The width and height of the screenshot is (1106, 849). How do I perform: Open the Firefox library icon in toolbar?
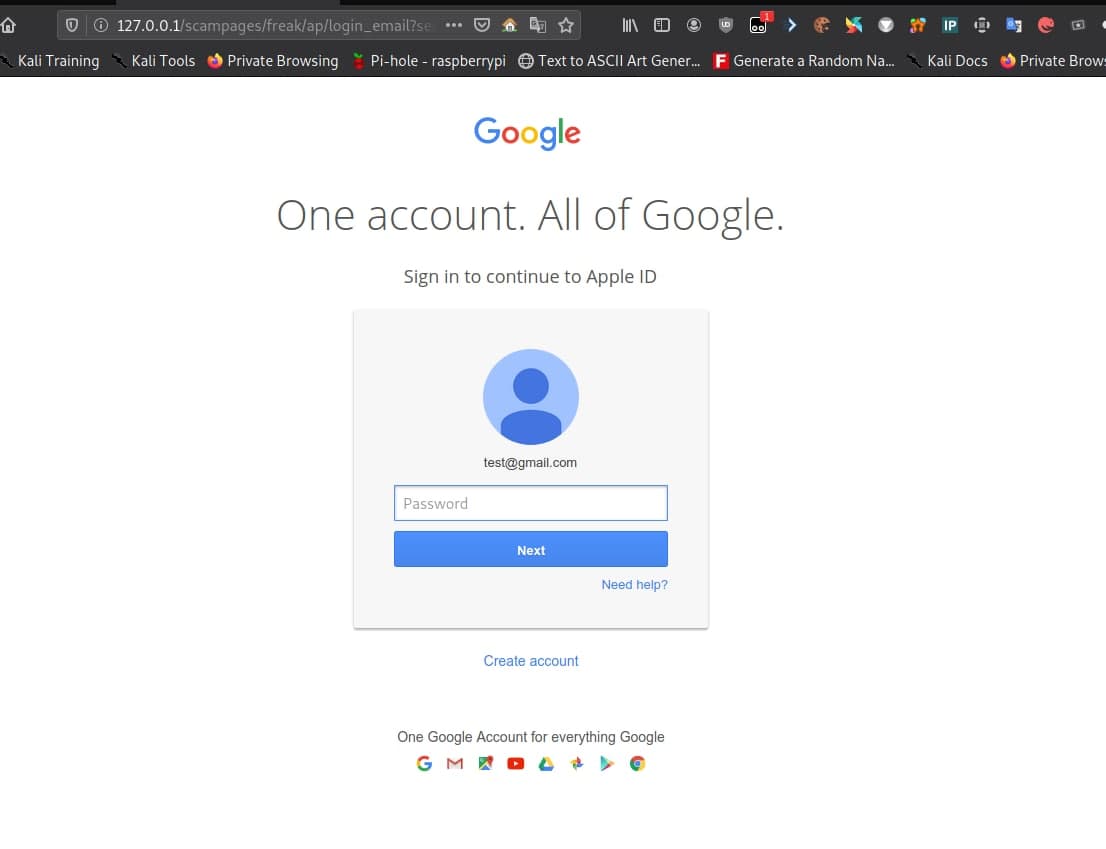630,25
